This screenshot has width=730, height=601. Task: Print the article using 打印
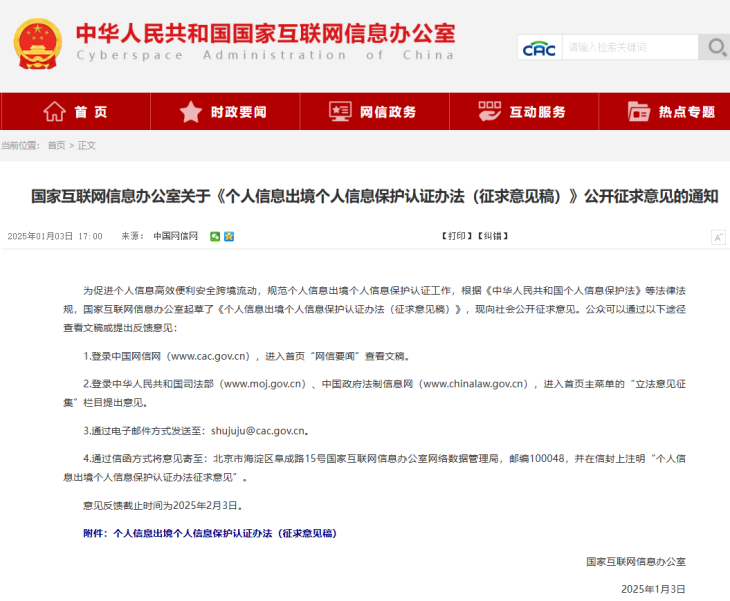(455, 236)
